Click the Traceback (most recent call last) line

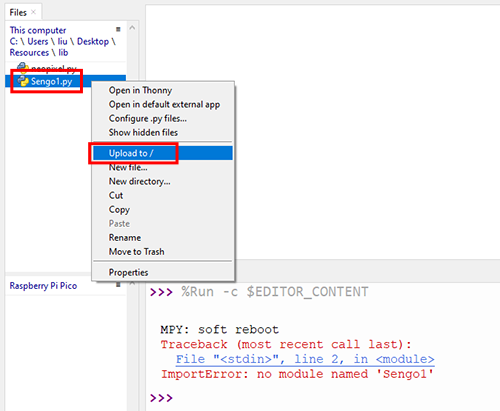(286, 344)
